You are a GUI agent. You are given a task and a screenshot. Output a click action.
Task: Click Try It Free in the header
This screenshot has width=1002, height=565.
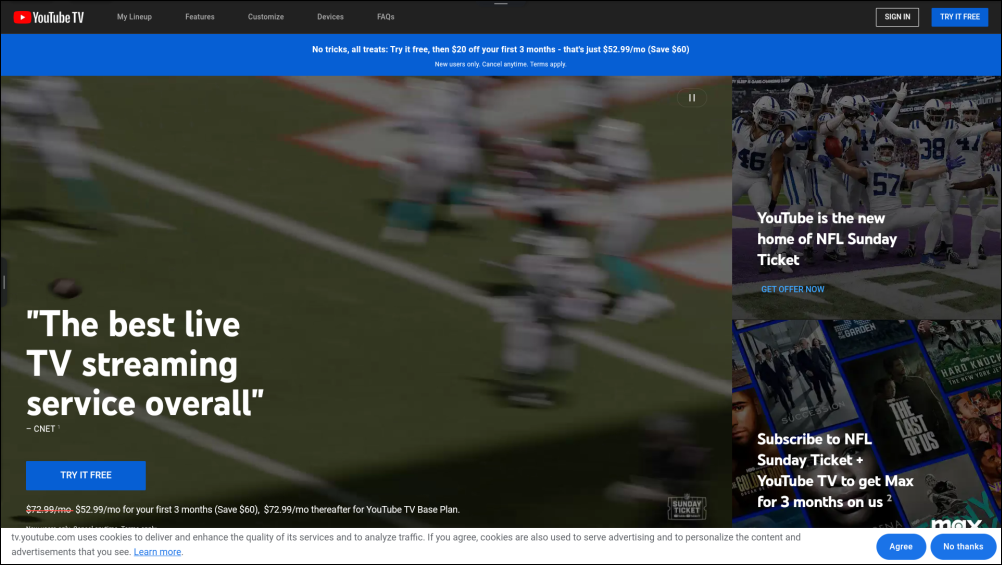(x=959, y=17)
